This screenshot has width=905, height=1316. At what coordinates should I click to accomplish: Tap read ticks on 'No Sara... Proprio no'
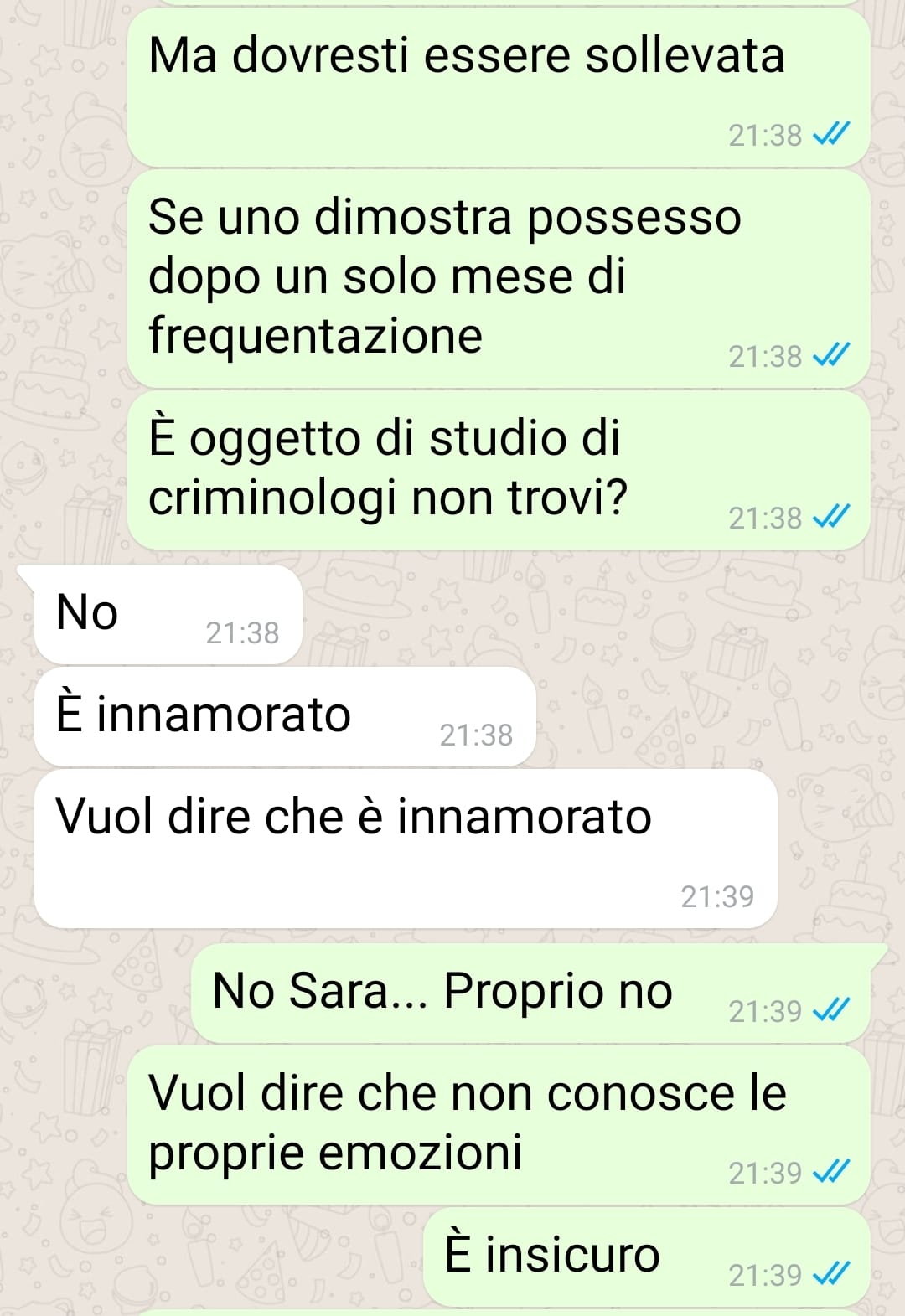tap(831, 1010)
